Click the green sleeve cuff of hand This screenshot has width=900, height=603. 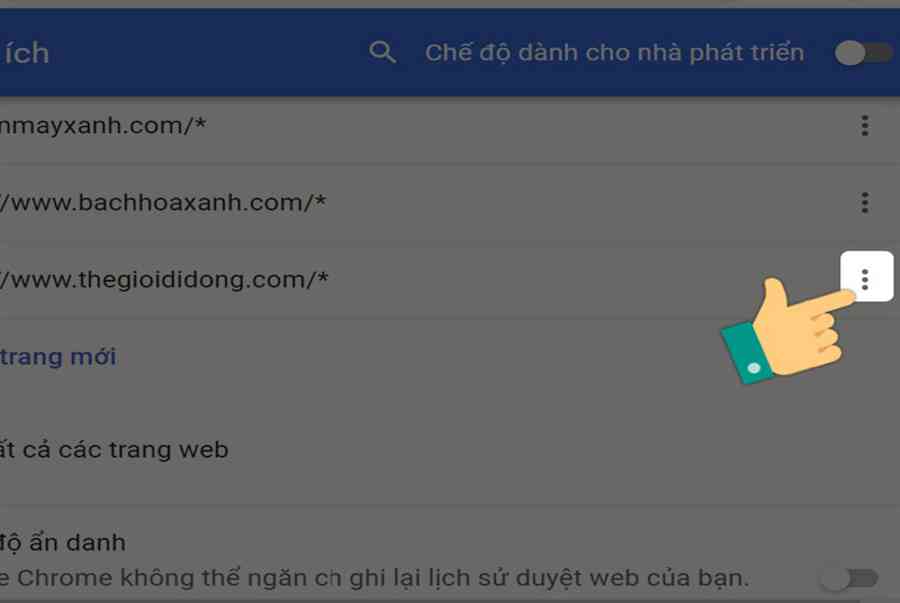pos(745,353)
